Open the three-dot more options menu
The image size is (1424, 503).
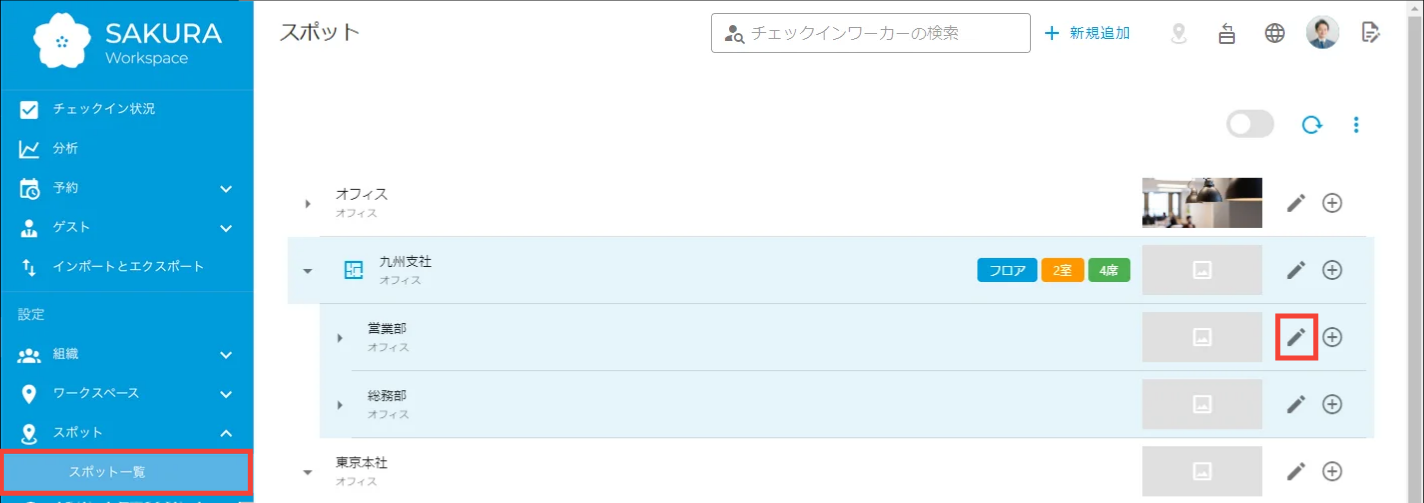coord(1356,125)
